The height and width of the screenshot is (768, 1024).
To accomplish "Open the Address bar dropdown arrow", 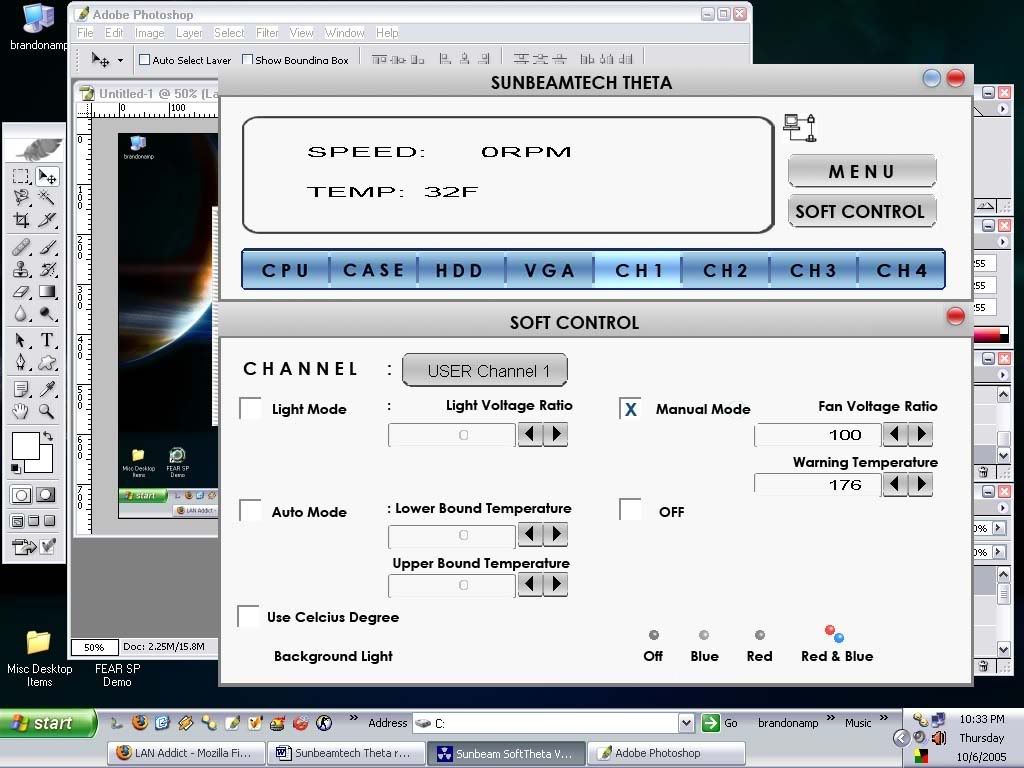I will 686,723.
